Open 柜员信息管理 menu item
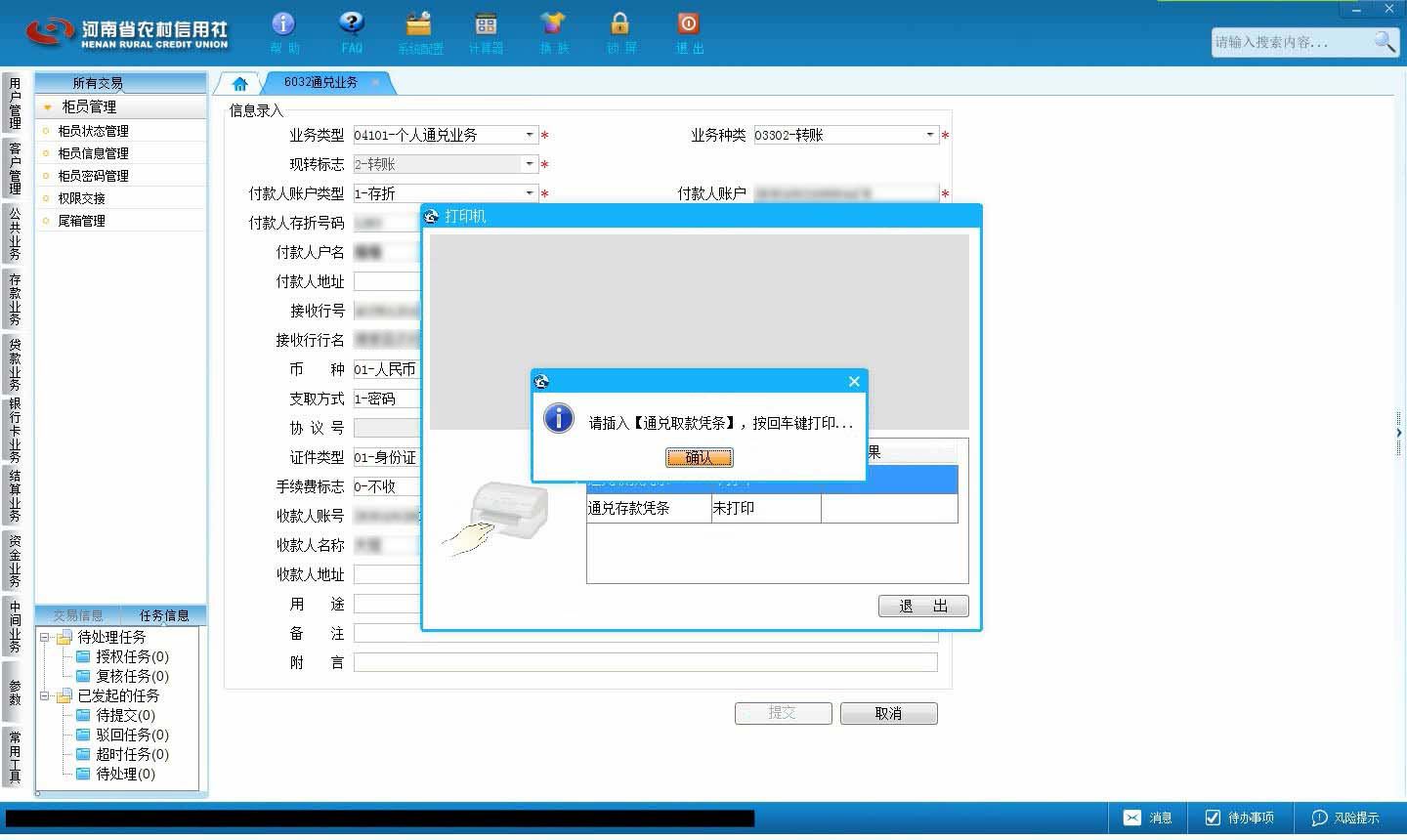Image resolution: width=1407 pixels, height=840 pixels. pos(93,153)
